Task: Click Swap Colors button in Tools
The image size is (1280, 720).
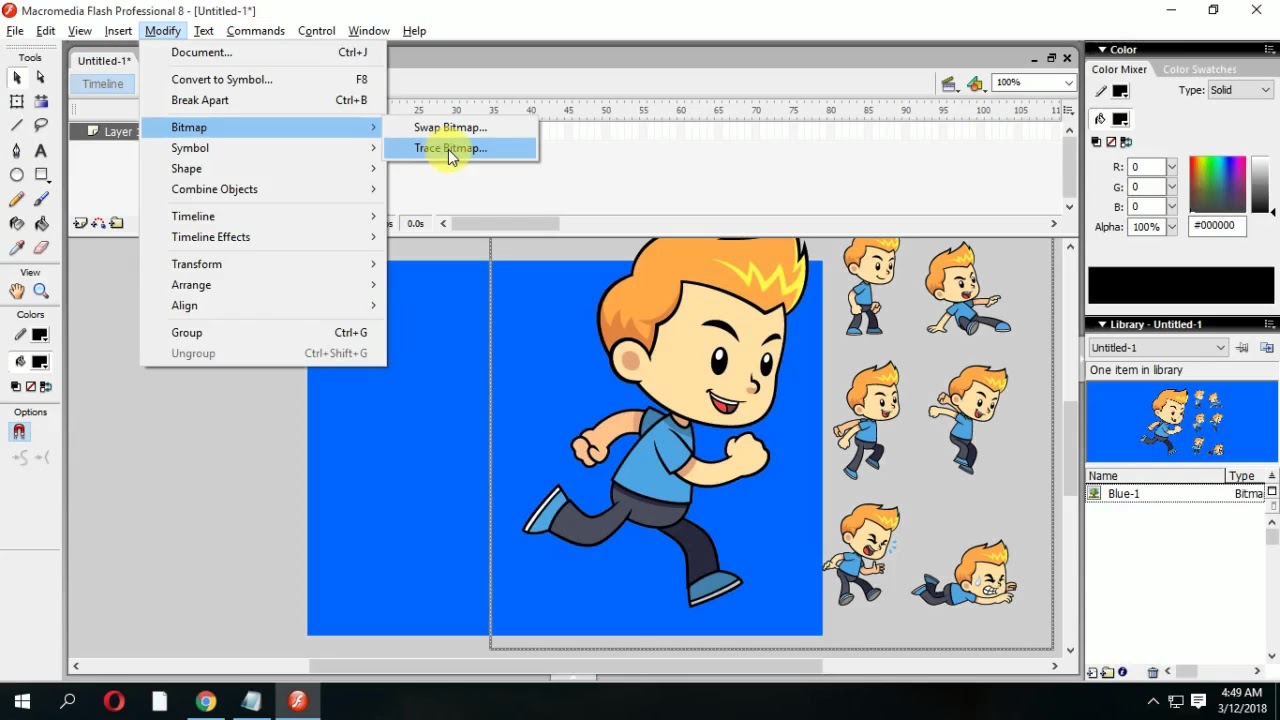Action: (x=44, y=386)
